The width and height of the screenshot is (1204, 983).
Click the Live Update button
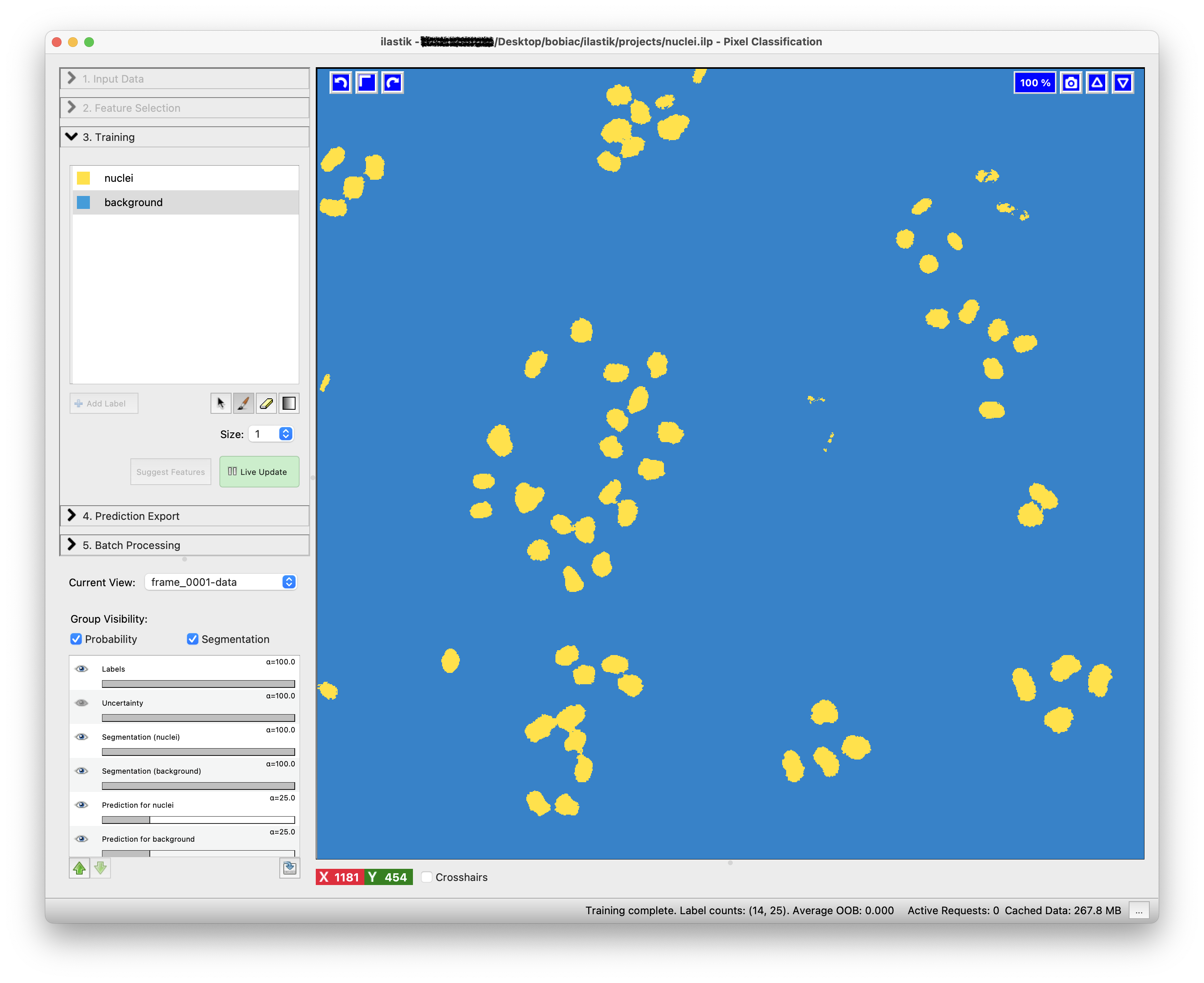(259, 472)
